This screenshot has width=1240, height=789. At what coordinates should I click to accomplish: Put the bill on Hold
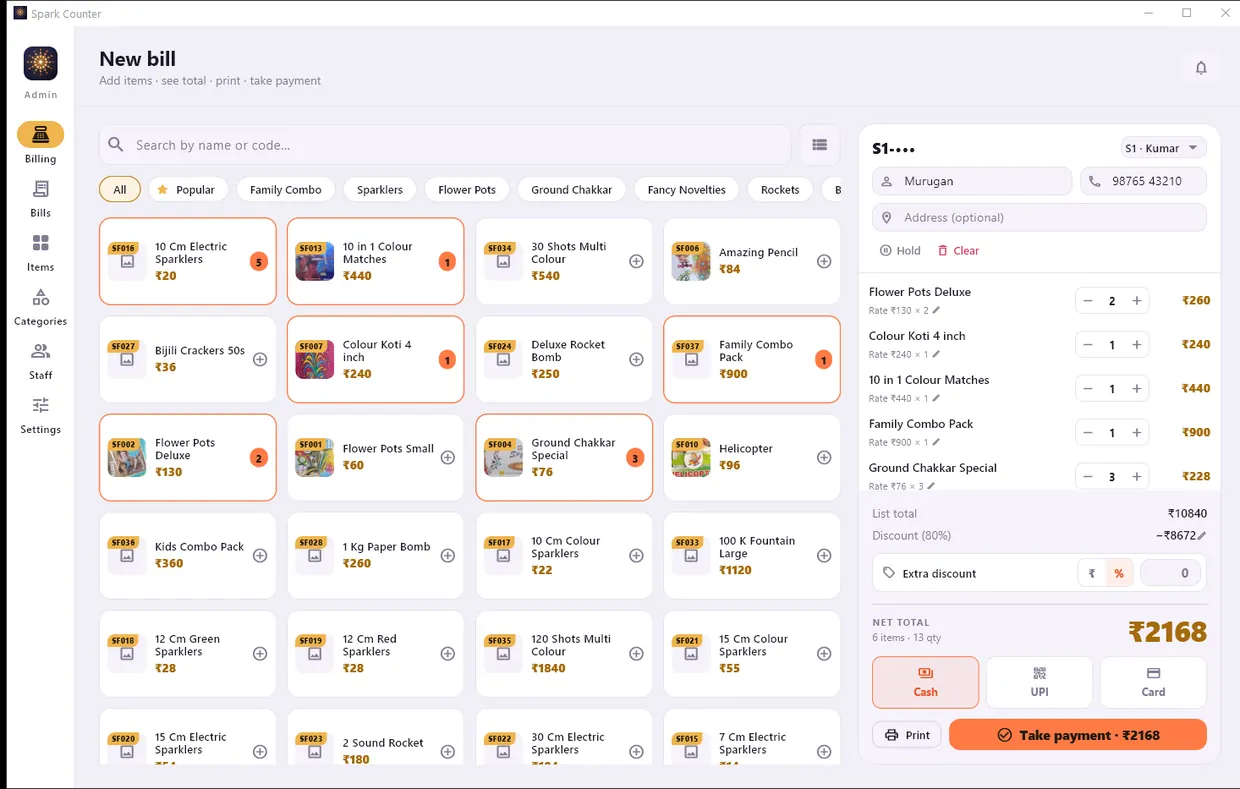coord(900,251)
